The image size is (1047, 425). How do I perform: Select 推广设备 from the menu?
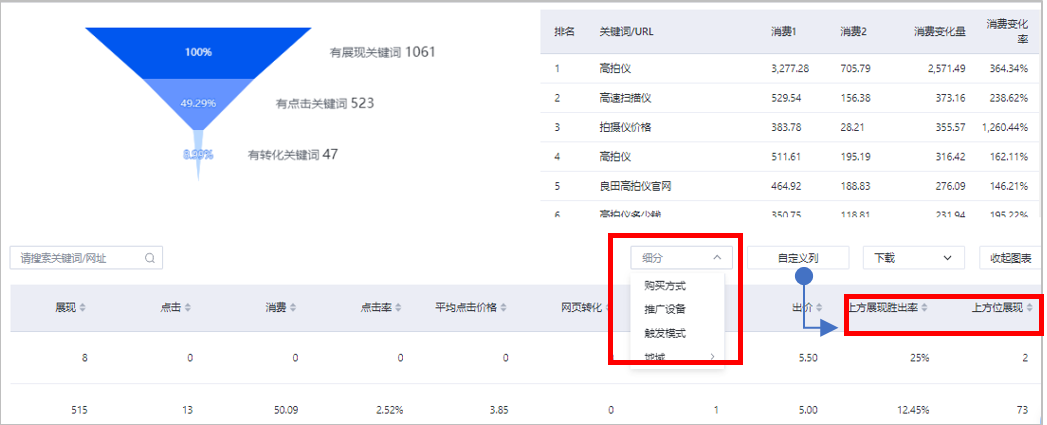(x=665, y=309)
